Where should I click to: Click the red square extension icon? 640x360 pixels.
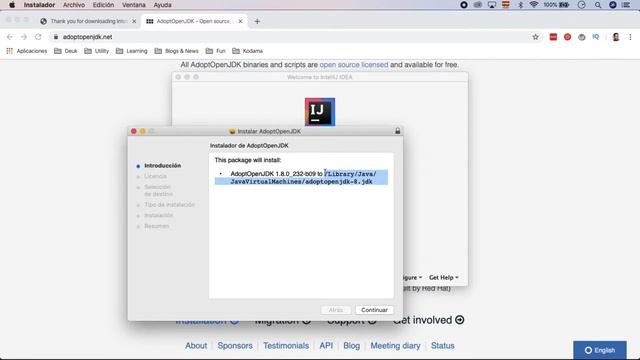(553, 37)
